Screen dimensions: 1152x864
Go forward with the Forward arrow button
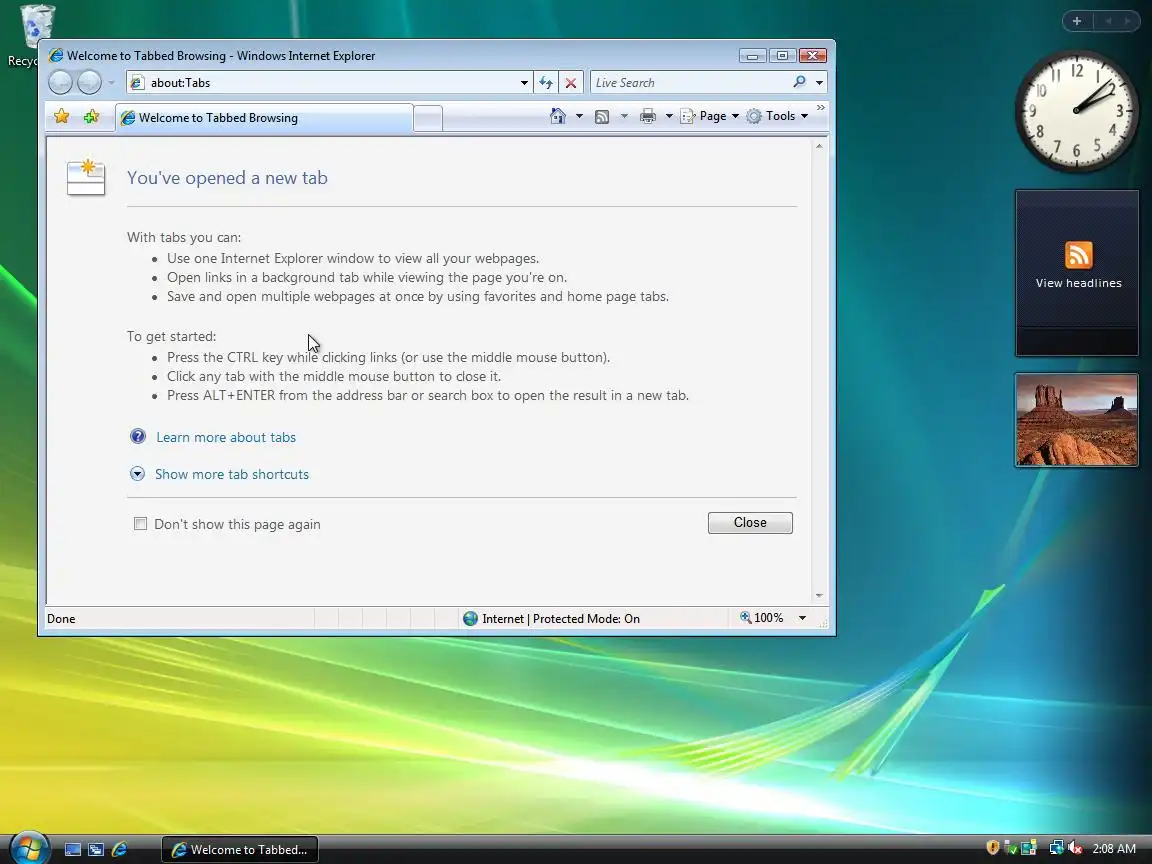coord(89,82)
